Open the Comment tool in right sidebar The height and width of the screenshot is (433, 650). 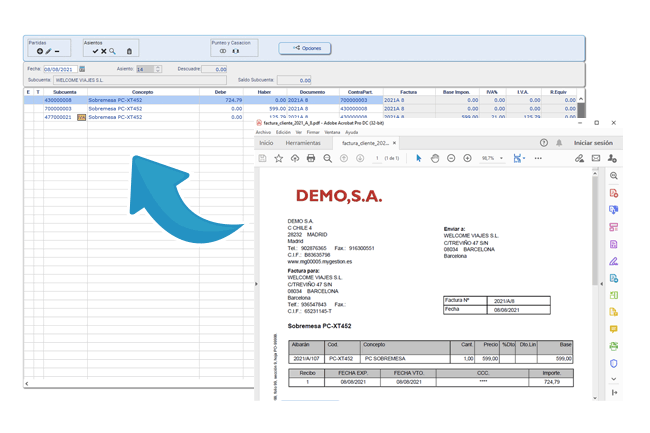(614, 329)
